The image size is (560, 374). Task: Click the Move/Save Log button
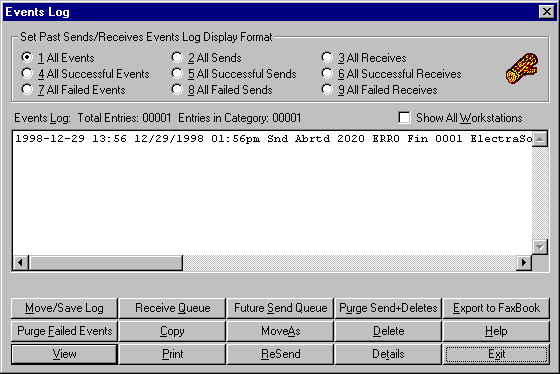coord(64,308)
